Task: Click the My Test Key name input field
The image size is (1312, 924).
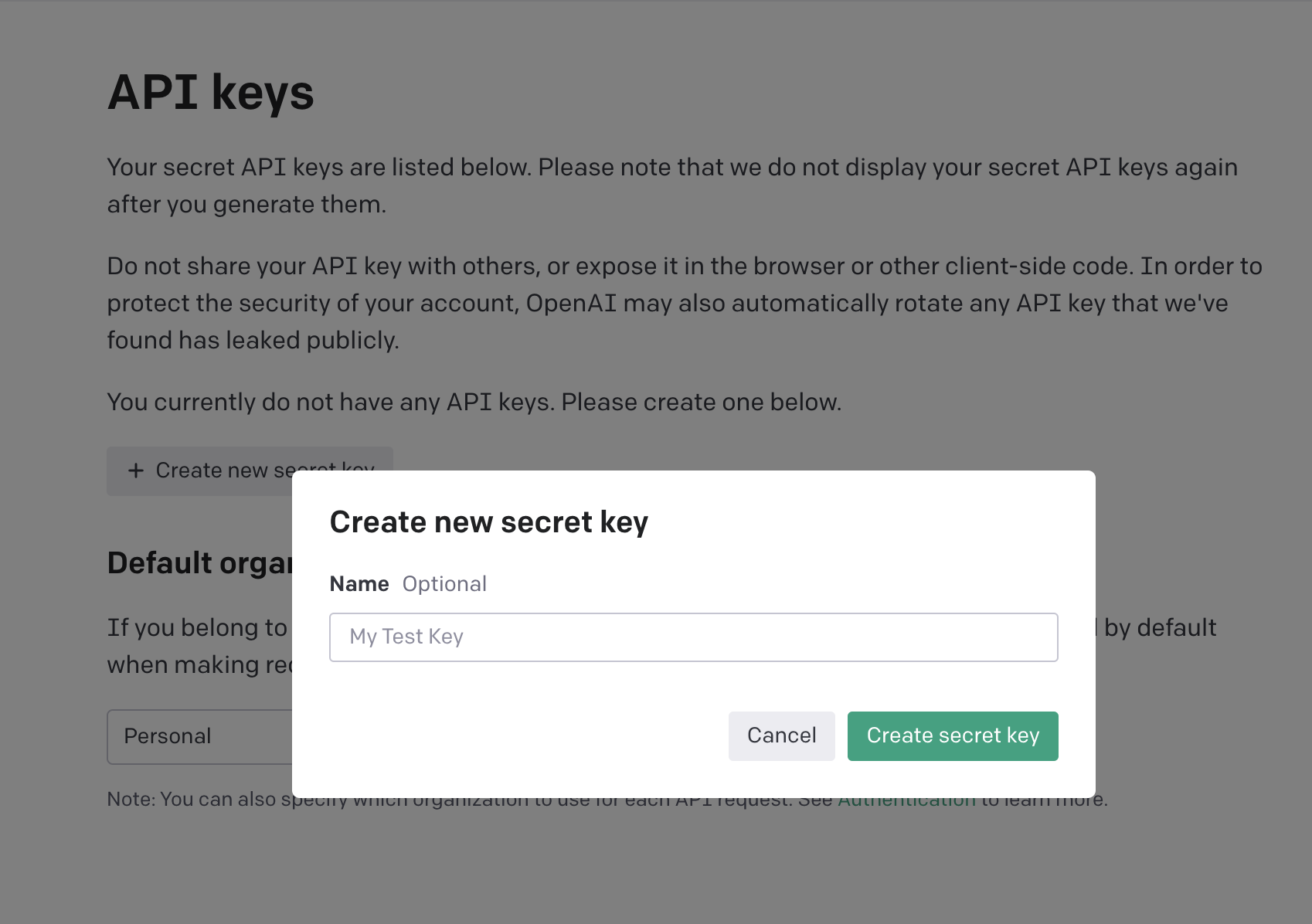Action: (x=693, y=637)
